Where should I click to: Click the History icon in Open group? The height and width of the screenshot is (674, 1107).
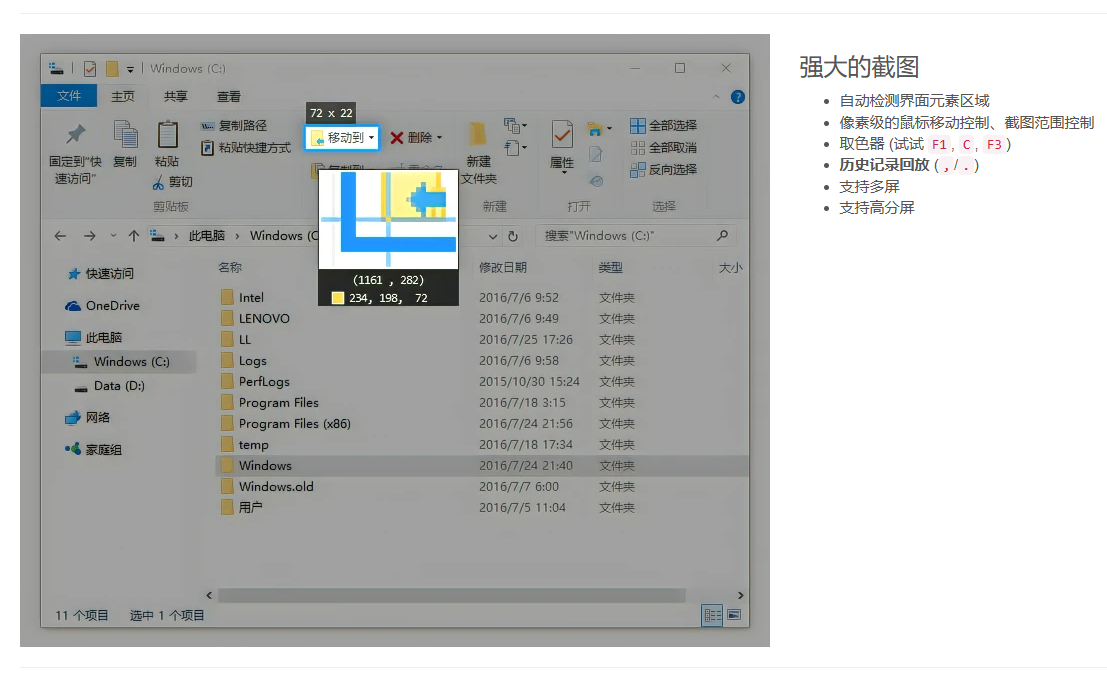click(597, 181)
